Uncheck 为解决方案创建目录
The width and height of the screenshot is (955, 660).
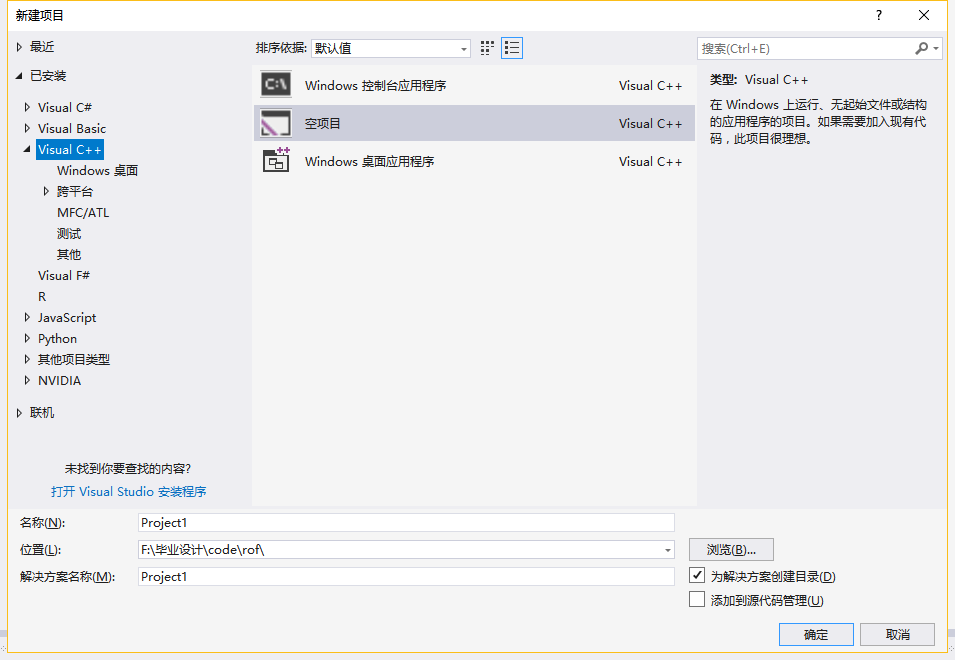(697, 575)
